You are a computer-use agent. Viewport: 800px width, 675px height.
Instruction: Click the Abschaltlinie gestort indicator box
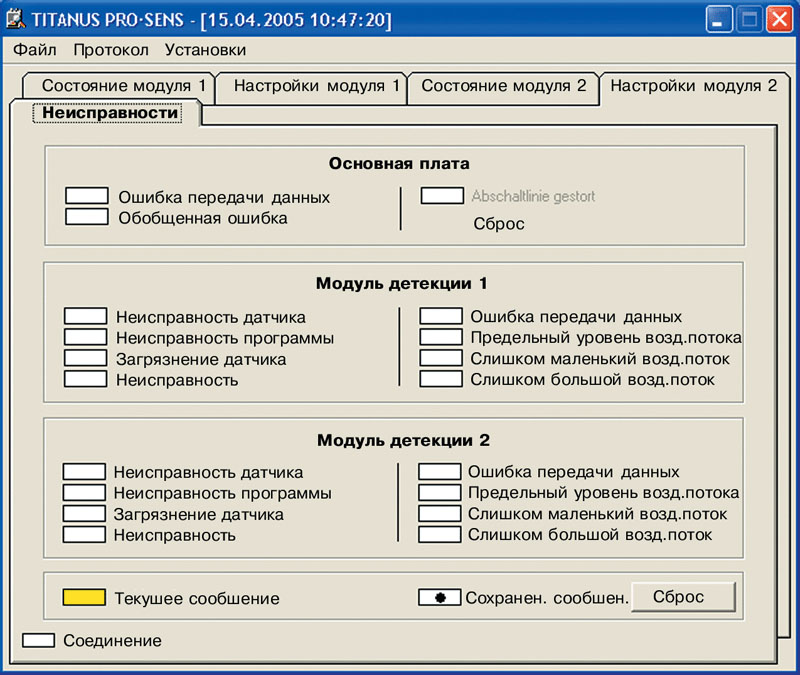tap(442, 195)
